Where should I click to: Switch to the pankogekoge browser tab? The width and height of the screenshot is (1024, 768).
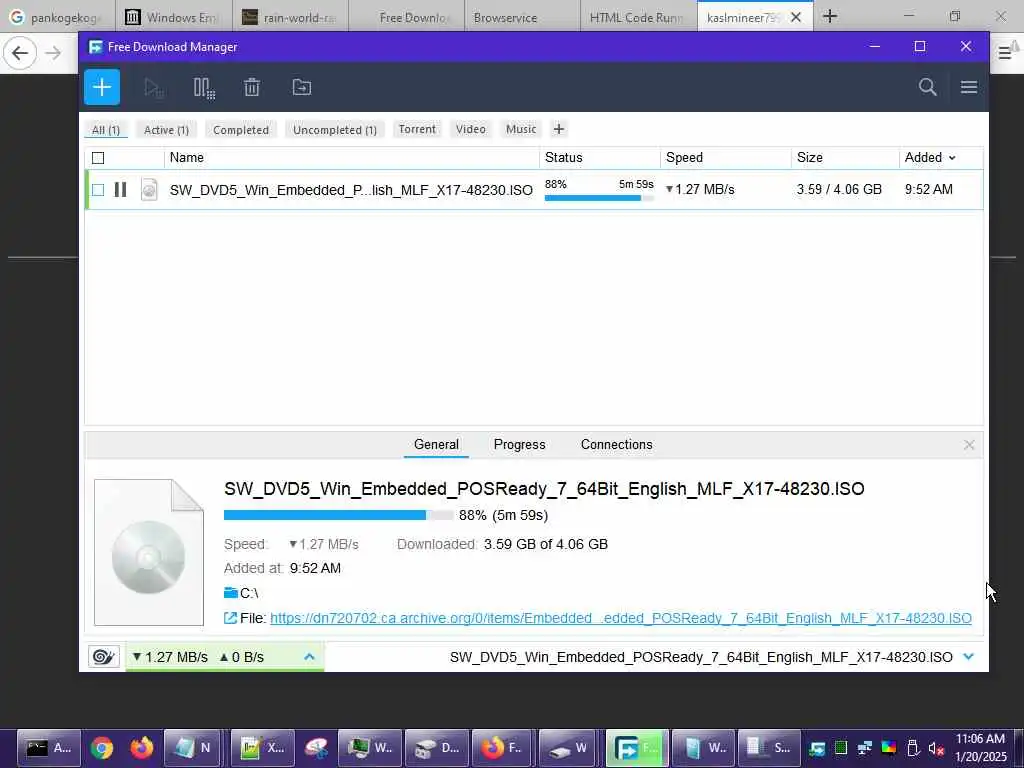[57, 17]
